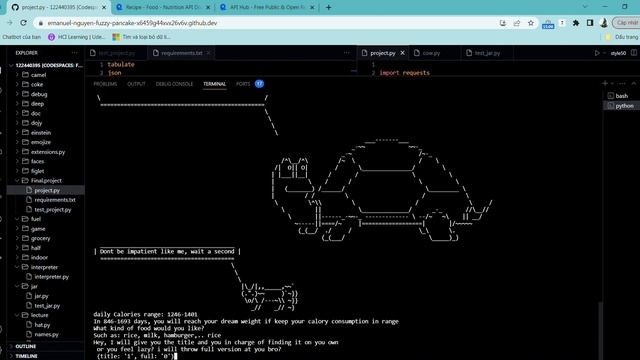The width and height of the screenshot is (640, 360).
Task: Open jar.py in the Explorer tree
Action: tap(46, 296)
